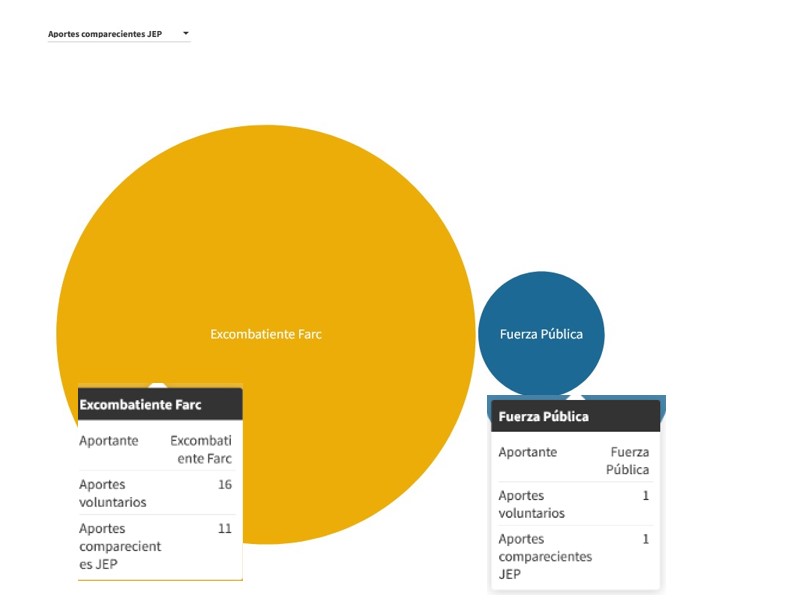
Task: Click Aportes comparecientes JEP value 1 in Fuerza Pública tooltip
Action: (x=645, y=539)
